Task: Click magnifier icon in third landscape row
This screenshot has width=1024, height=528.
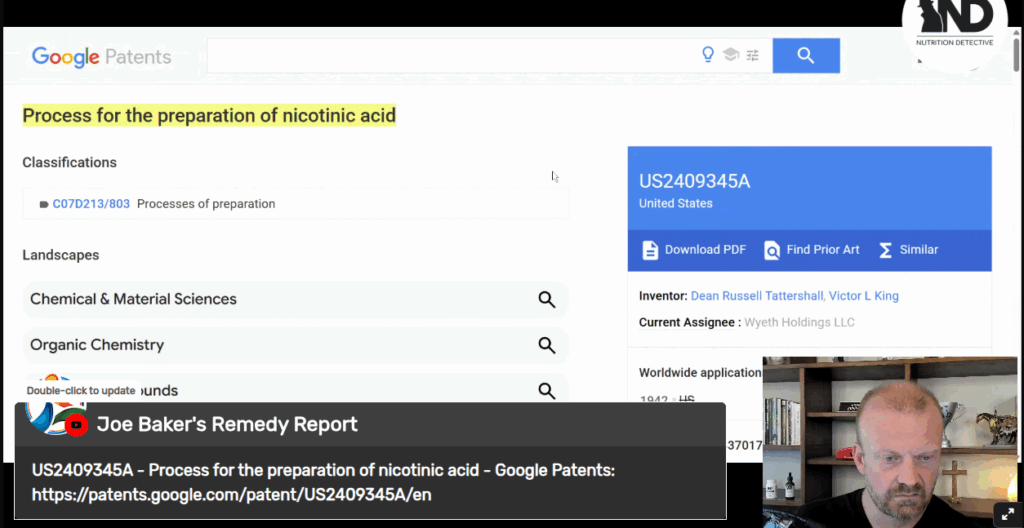Action: [x=547, y=391]
